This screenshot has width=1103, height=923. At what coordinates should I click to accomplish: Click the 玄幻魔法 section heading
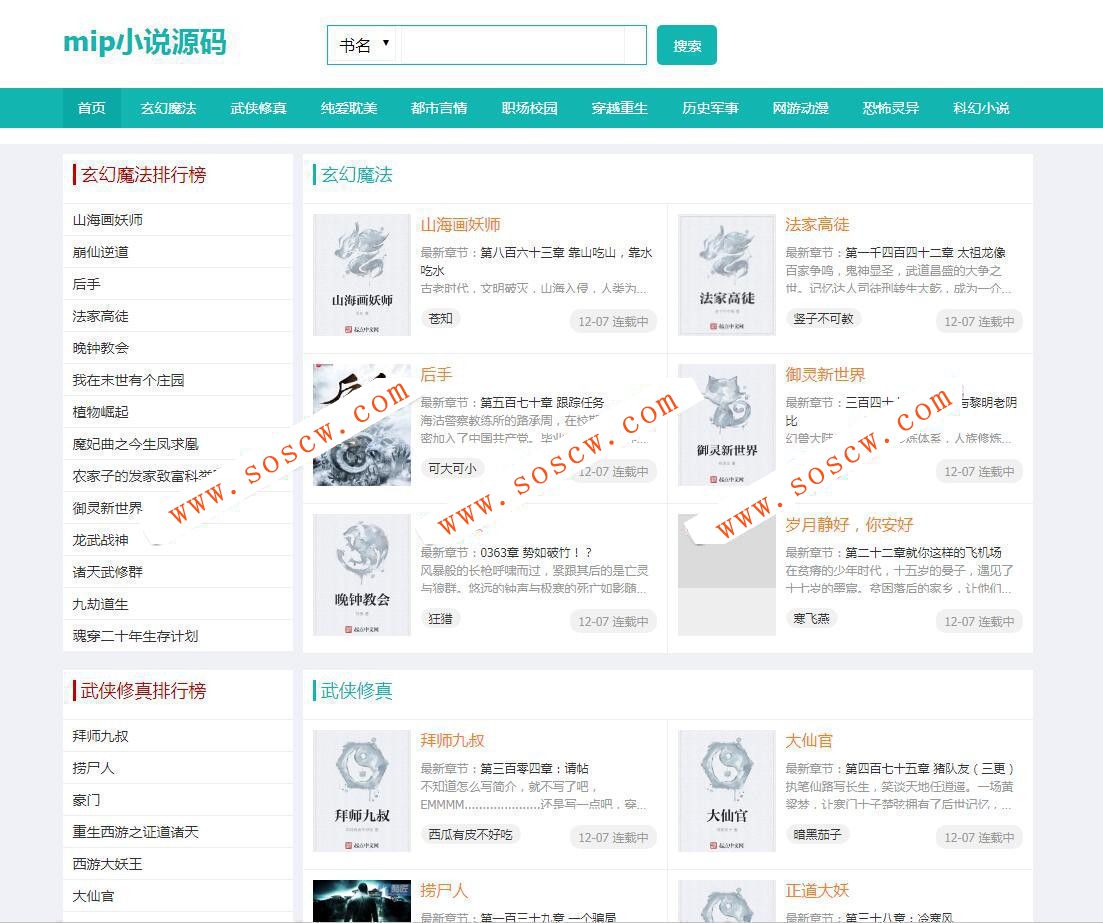357,175
